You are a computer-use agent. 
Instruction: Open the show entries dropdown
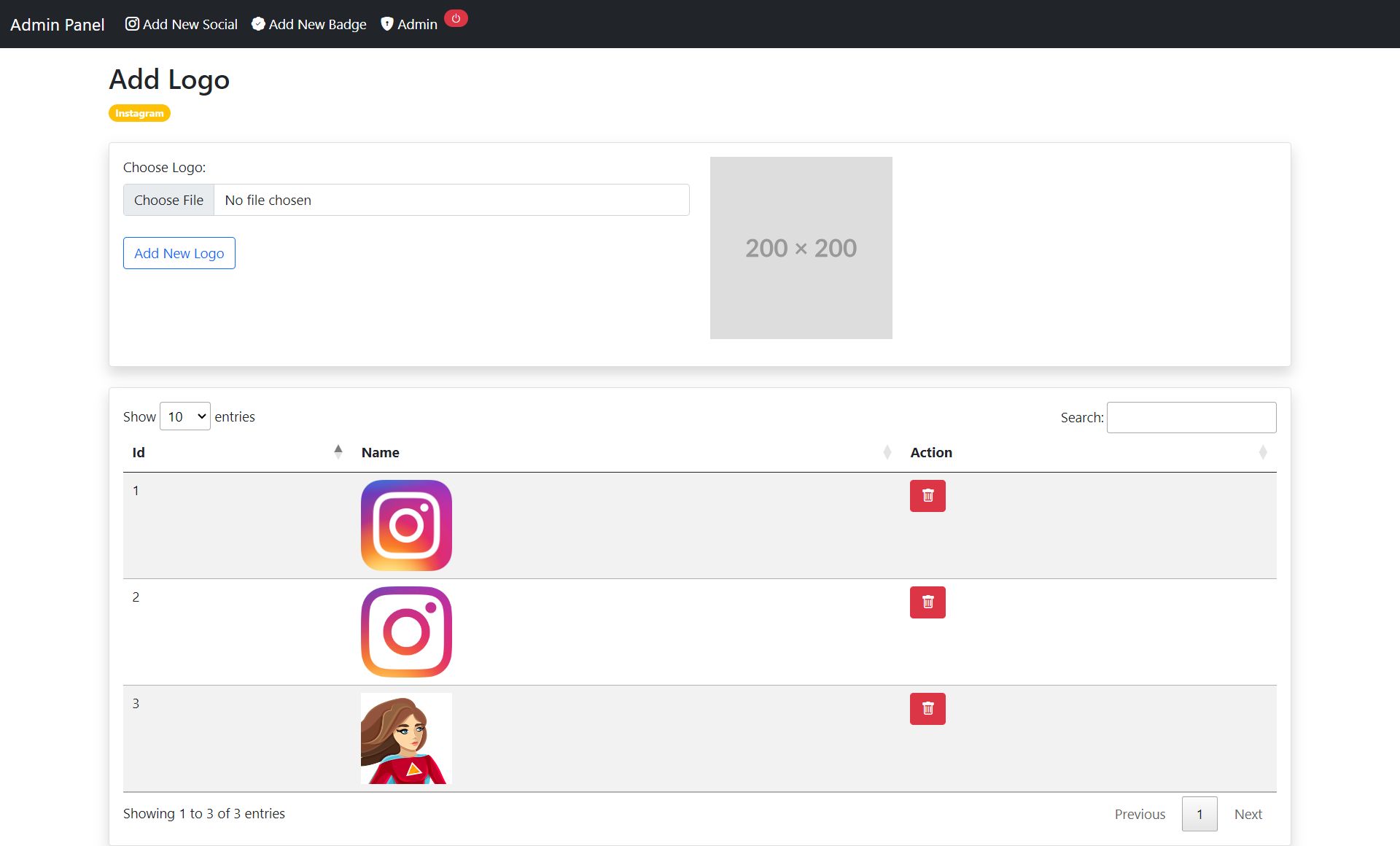tap(185, 416)
